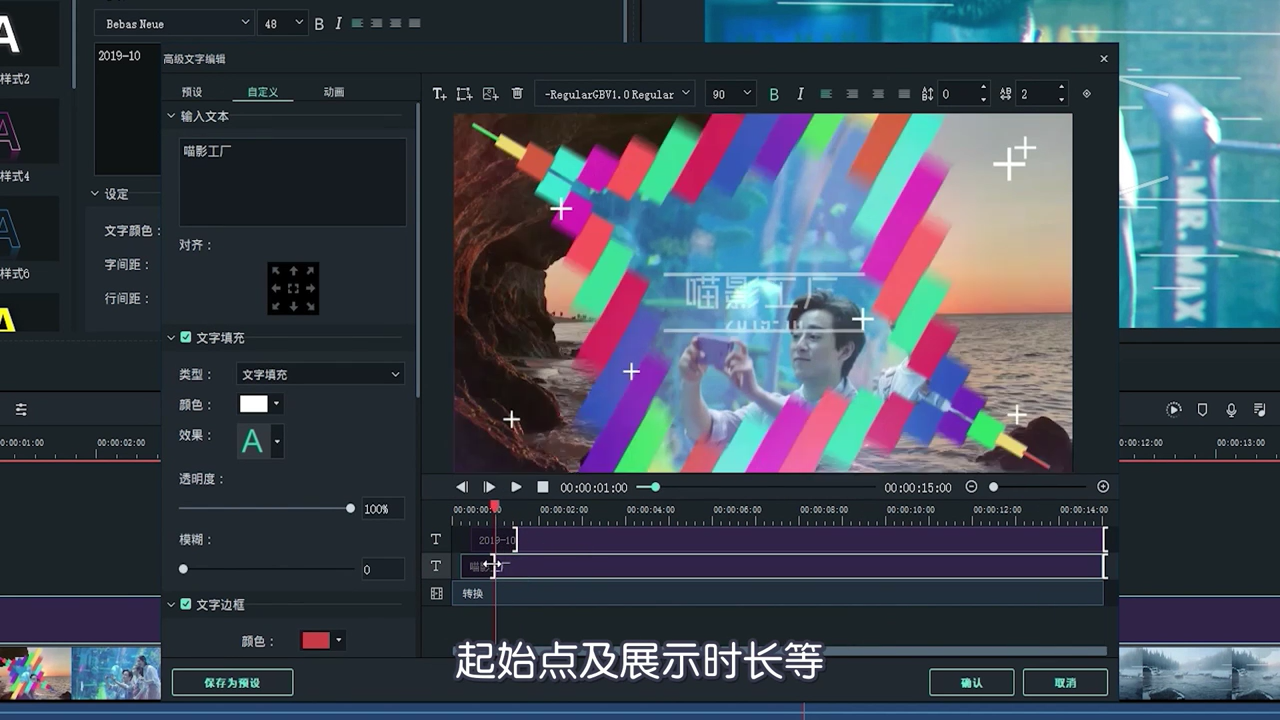This screenshot has width=1280, height=720.
Task: Toggle the 文字边框 text border checkbox
Action: (185, 604)
